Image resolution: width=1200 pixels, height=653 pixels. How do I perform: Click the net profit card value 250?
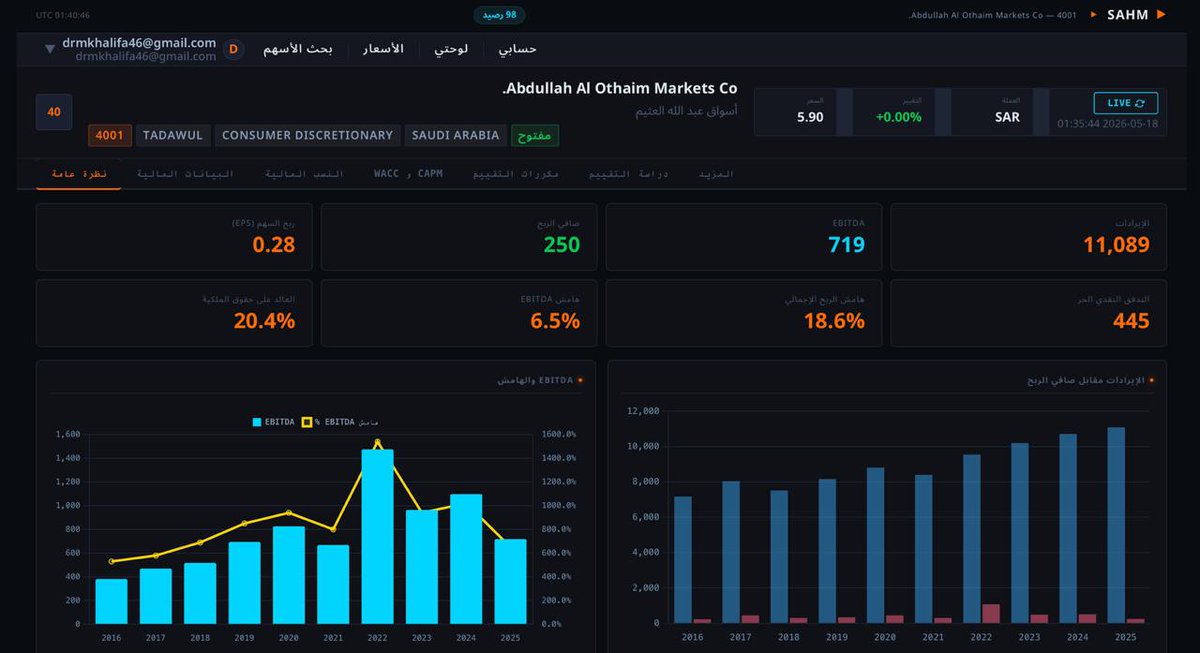[x=562, y=244]
